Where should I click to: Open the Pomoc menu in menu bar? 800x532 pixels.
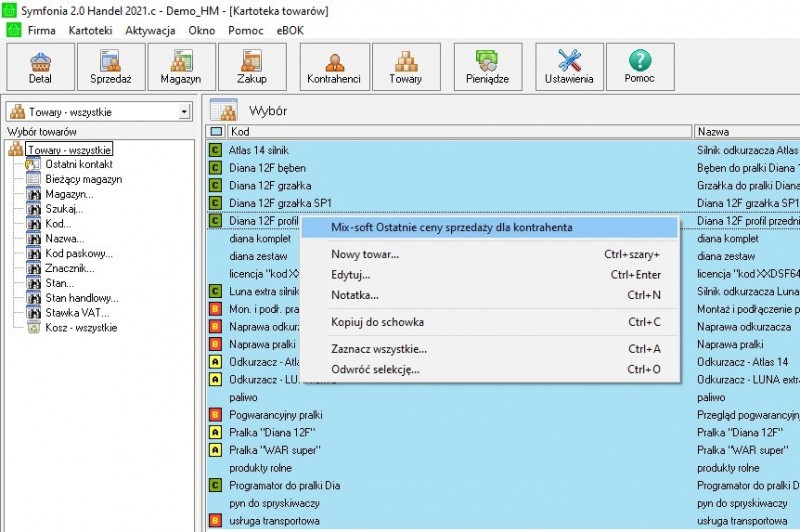click(245, 31)
